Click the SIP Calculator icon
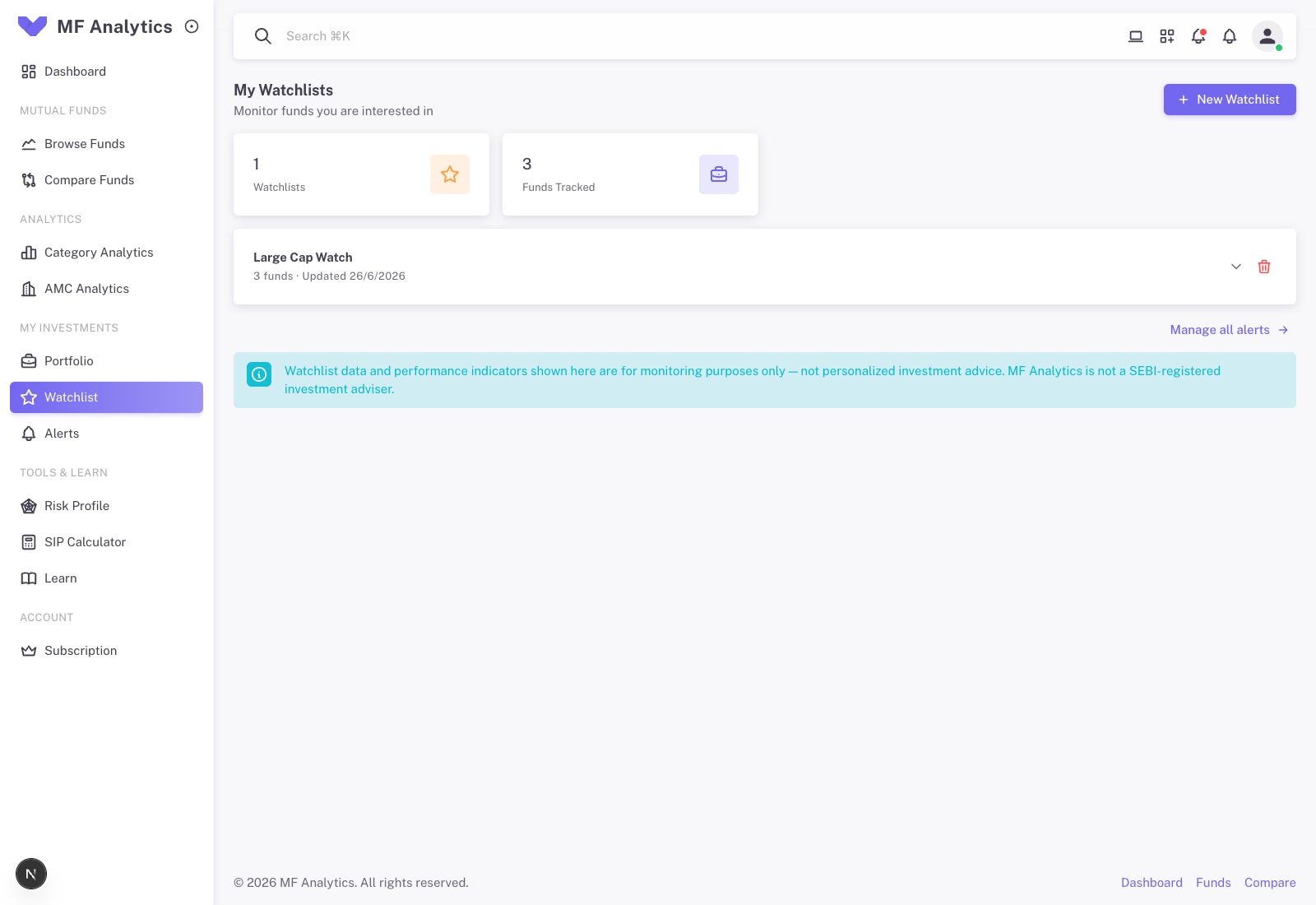This screenshot has width=1316, height=905. point(29,542)
